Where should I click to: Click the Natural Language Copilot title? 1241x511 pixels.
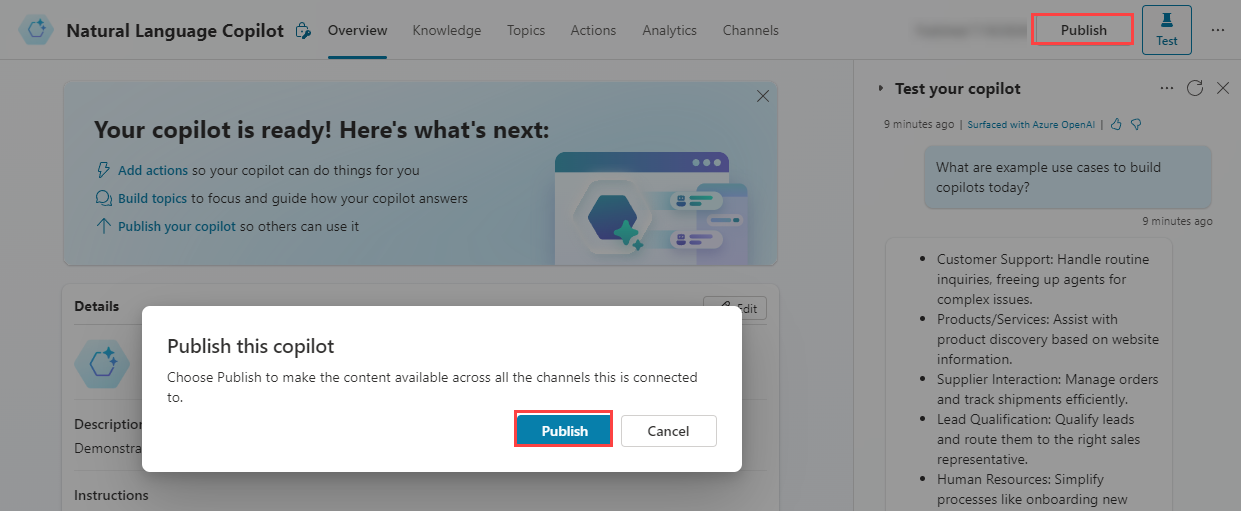point(175,30)
